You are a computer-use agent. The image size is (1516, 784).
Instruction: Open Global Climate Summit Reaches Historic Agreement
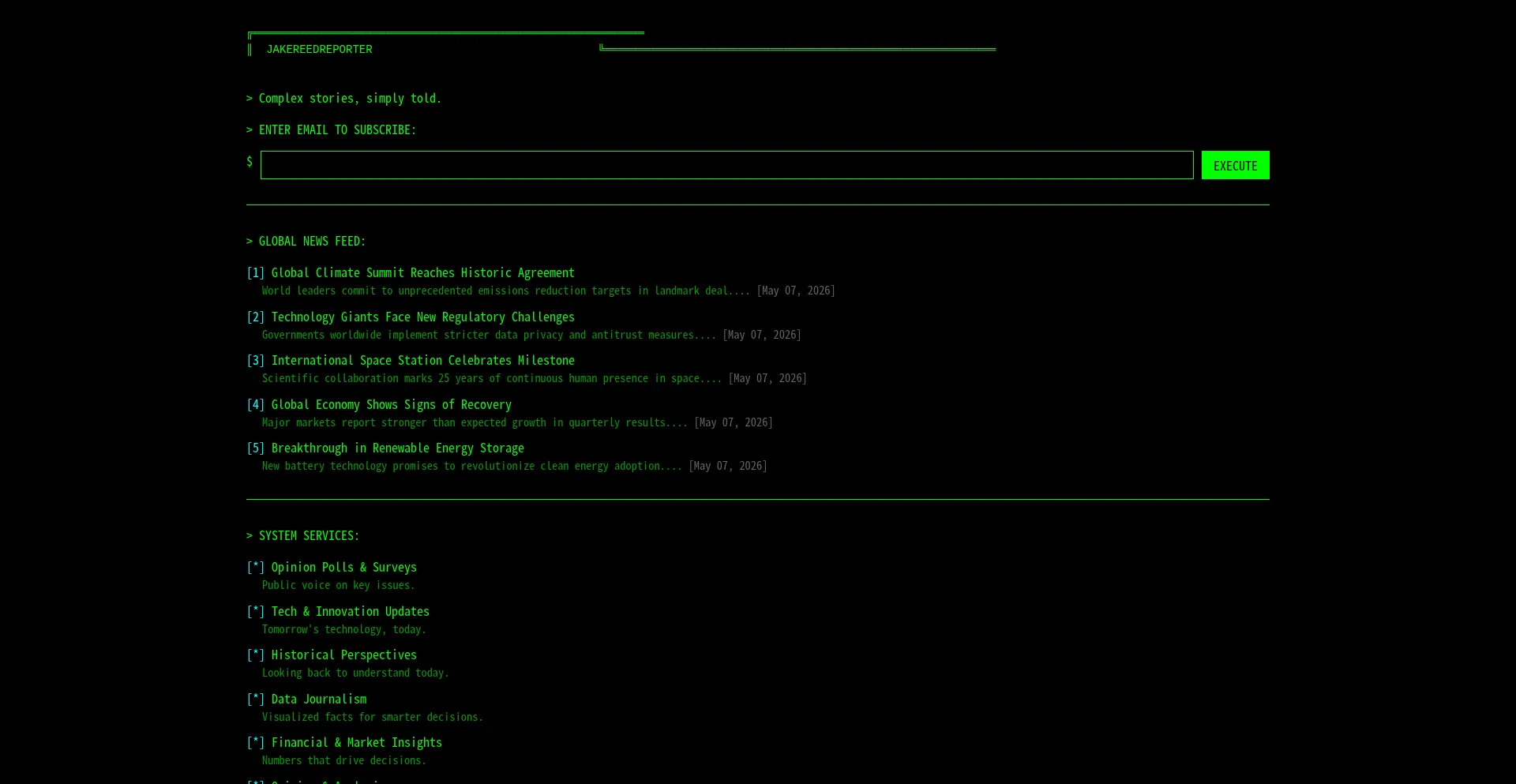pos(422,272)
